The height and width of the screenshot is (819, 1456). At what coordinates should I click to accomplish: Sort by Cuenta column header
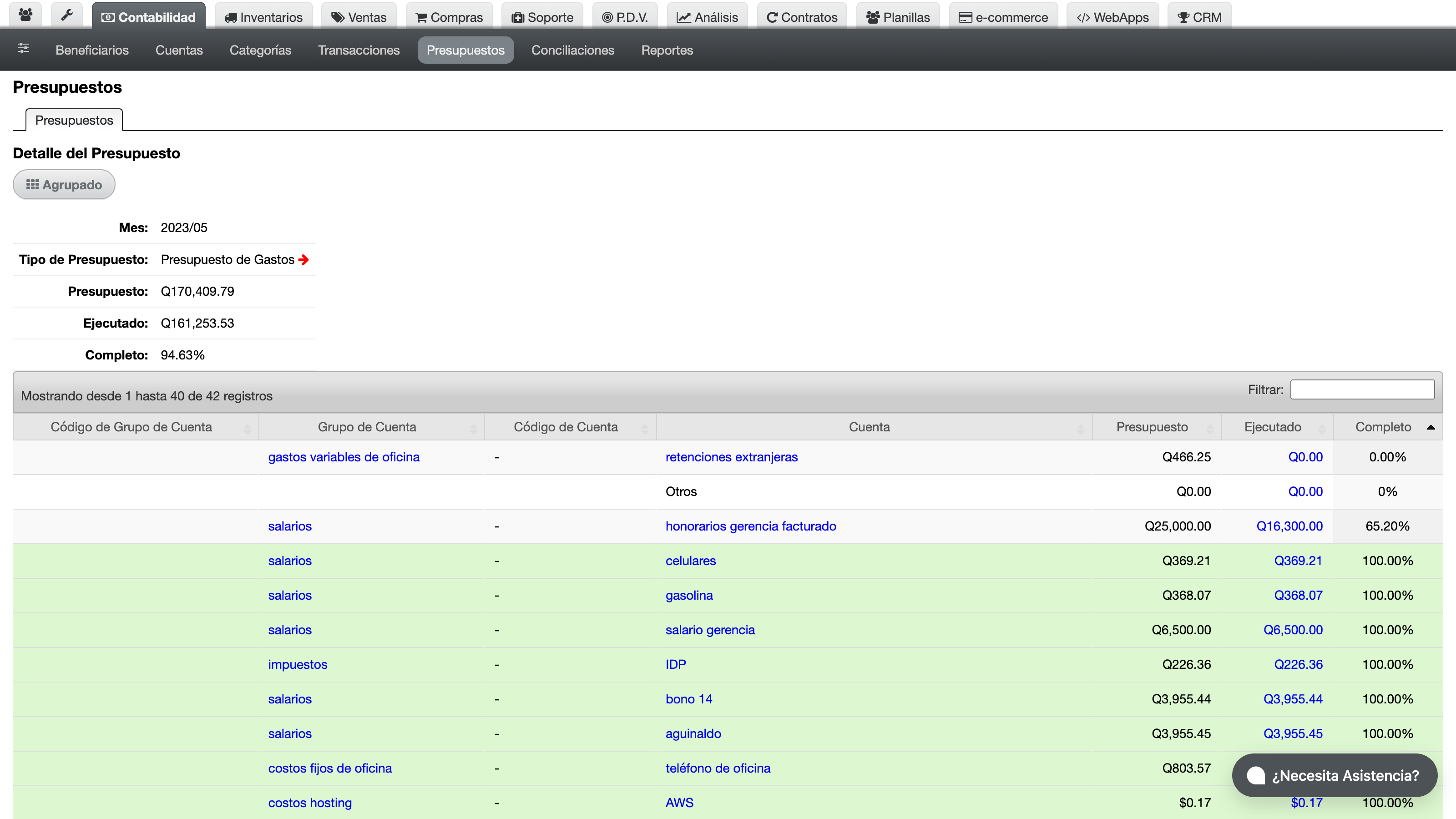tap(874, 427)
